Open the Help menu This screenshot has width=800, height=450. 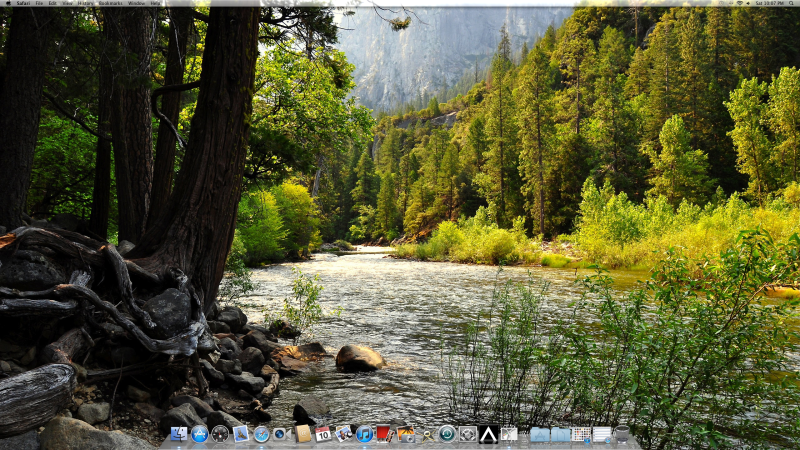point(155,3)
